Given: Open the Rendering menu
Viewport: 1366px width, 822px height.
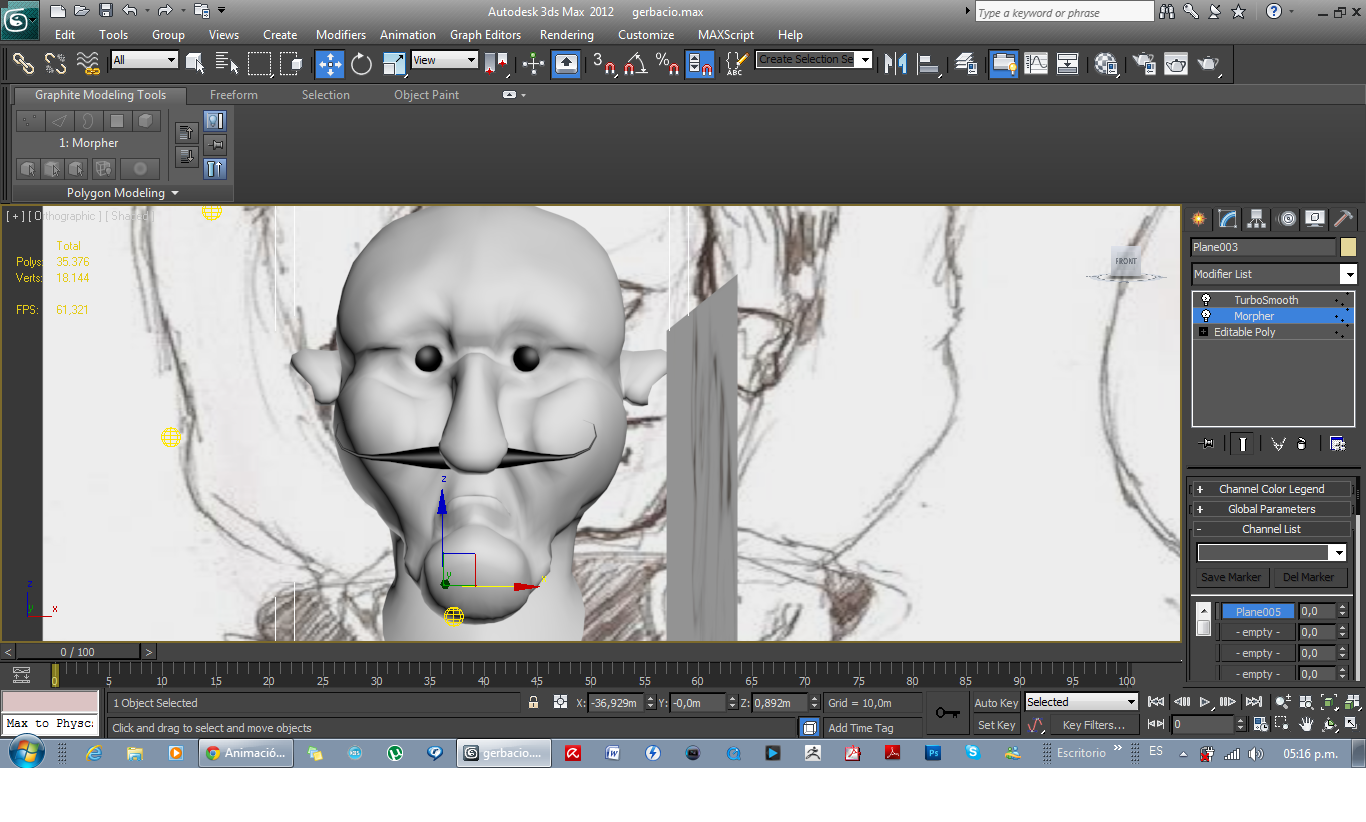Looking at the screenshot, I should pyautogui.click(x=566, y=35).
